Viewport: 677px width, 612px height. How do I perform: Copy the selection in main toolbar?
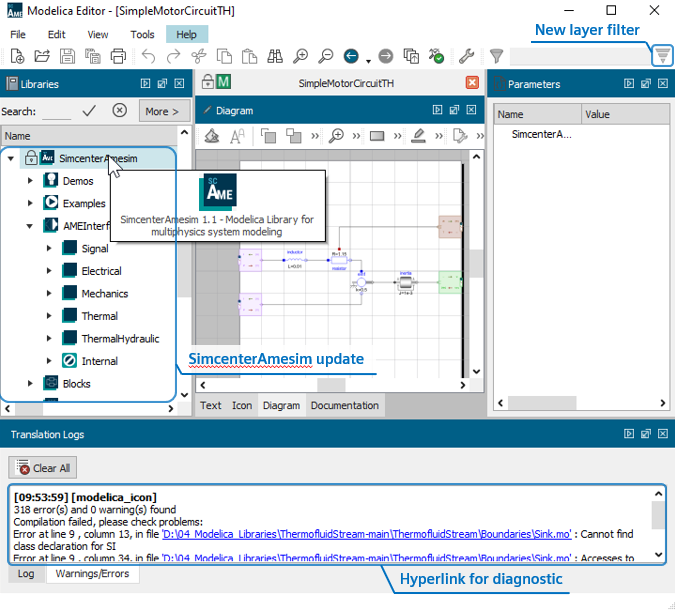point(224,56)
